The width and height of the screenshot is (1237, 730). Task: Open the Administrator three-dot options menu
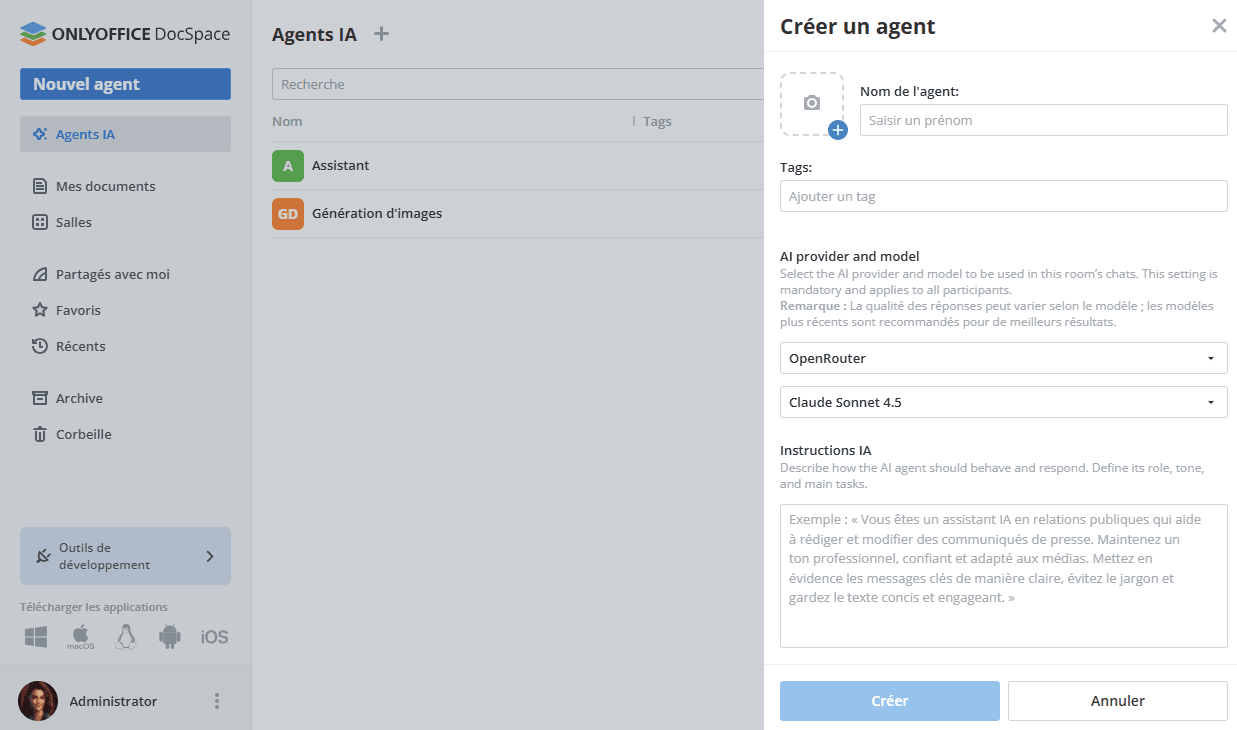click(x=217, y=701)
